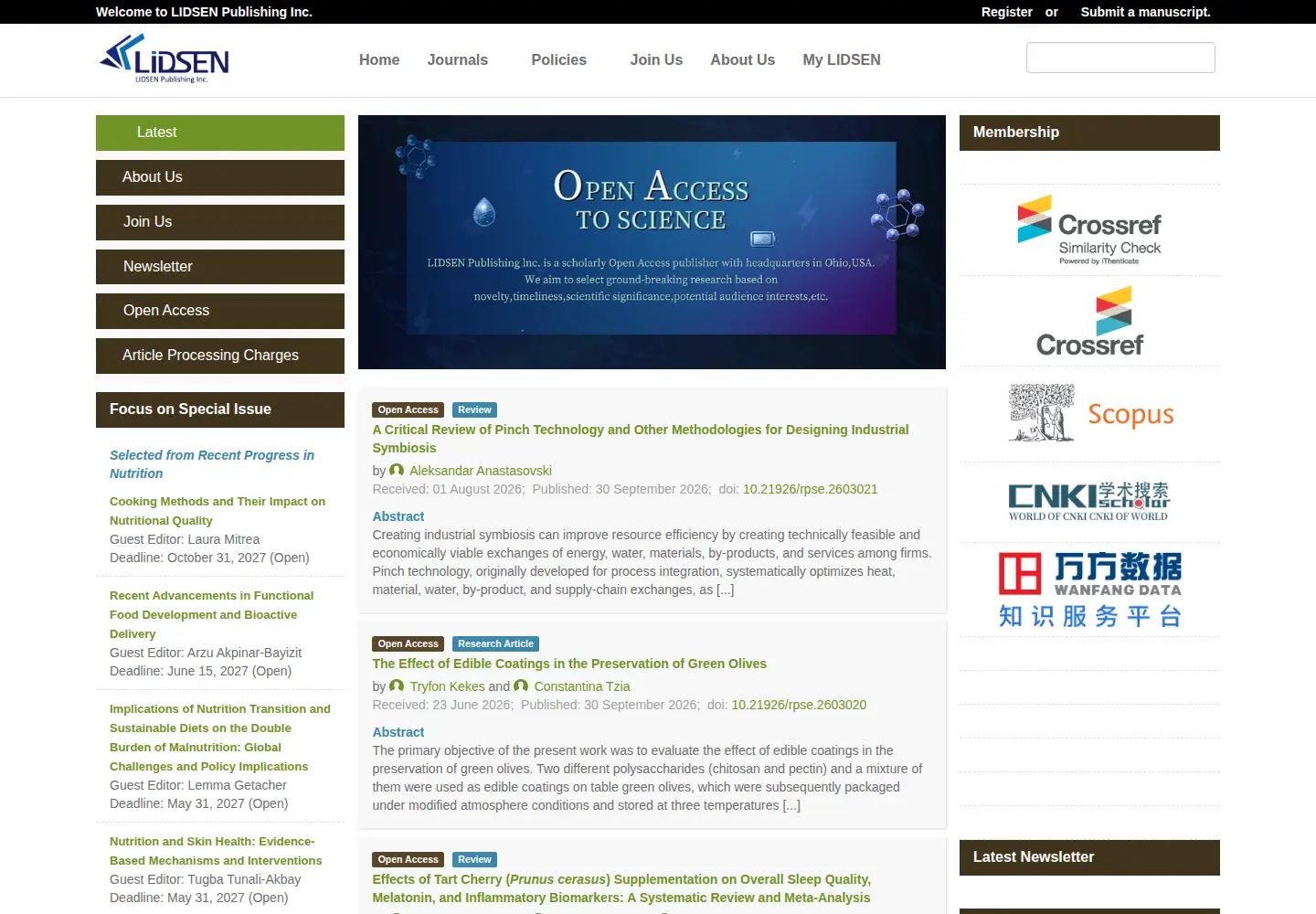Open Article Processing Charges page
Viewport: 1316px width, 914px height.
click(220, 356)
